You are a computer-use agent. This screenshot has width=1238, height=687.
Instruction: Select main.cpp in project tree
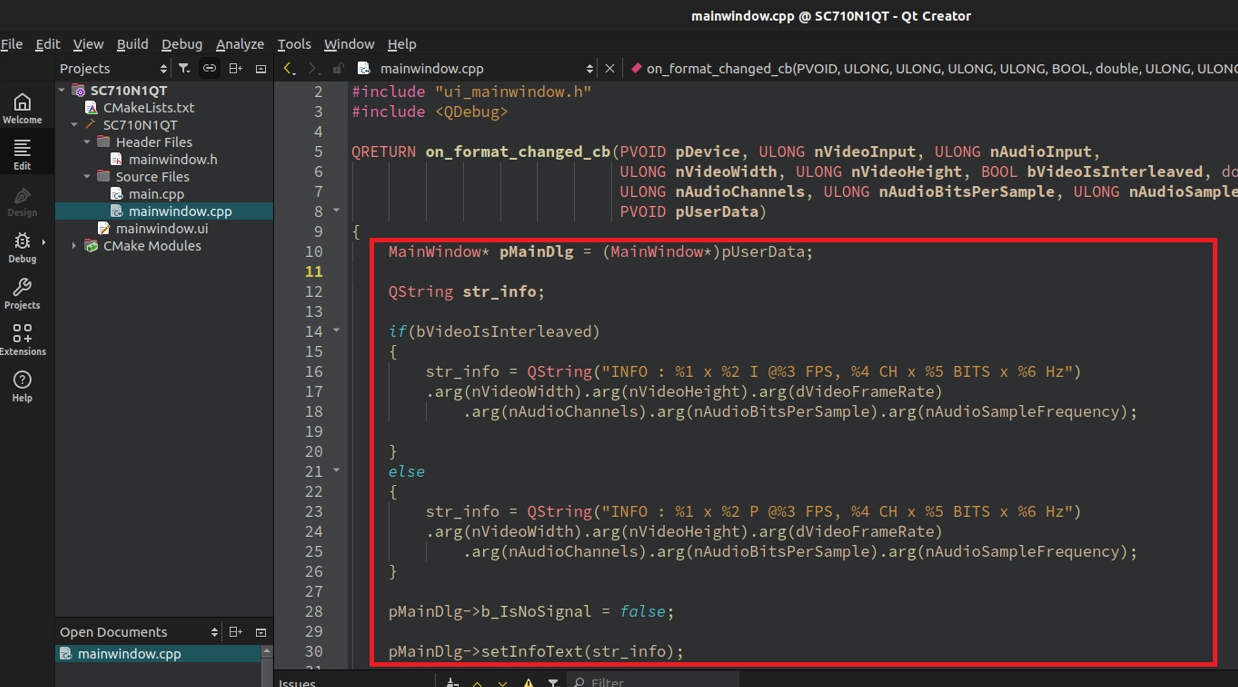156,194
